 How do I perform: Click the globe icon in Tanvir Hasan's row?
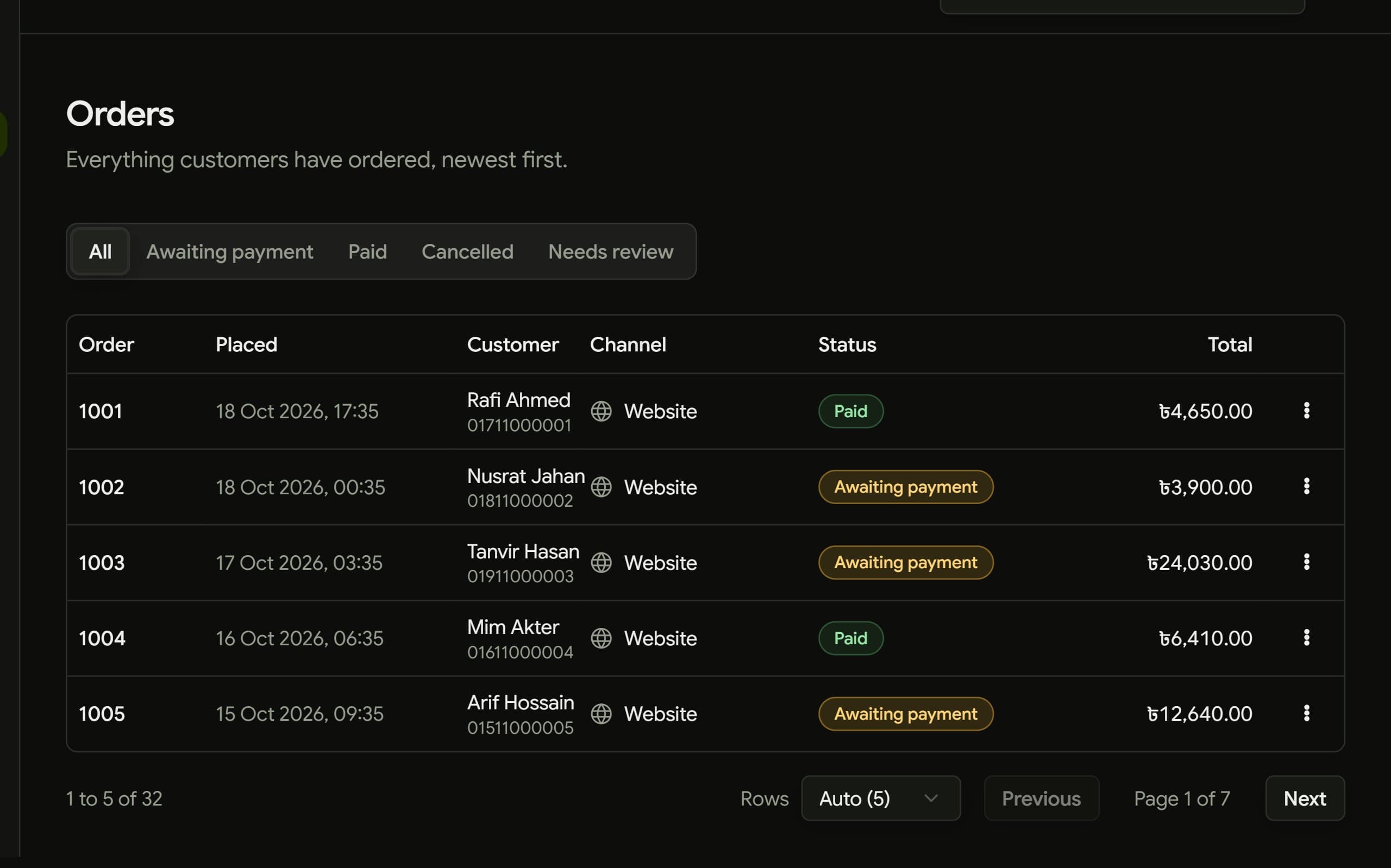tap(601, 563)
